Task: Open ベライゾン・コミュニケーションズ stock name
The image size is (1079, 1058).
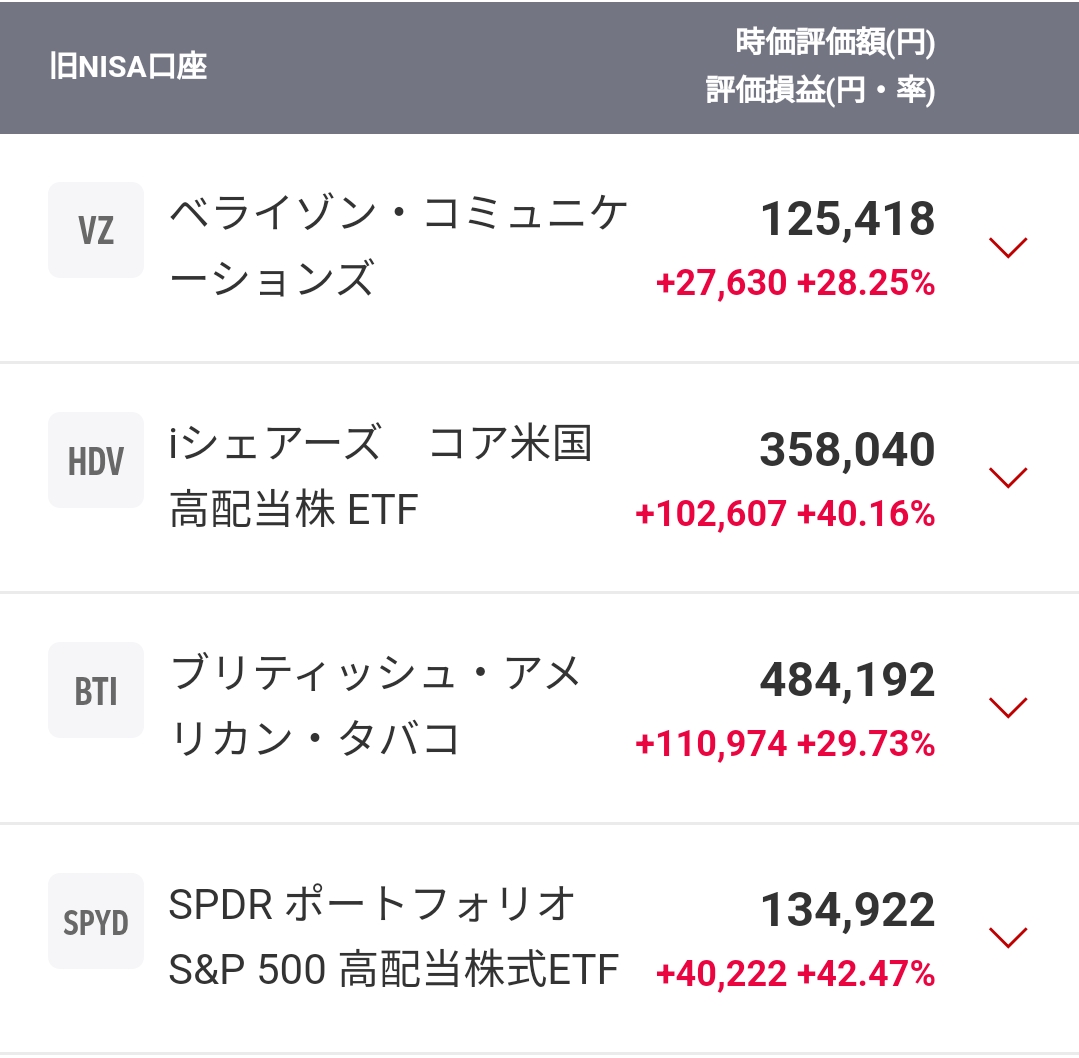Action: point(398,246)
